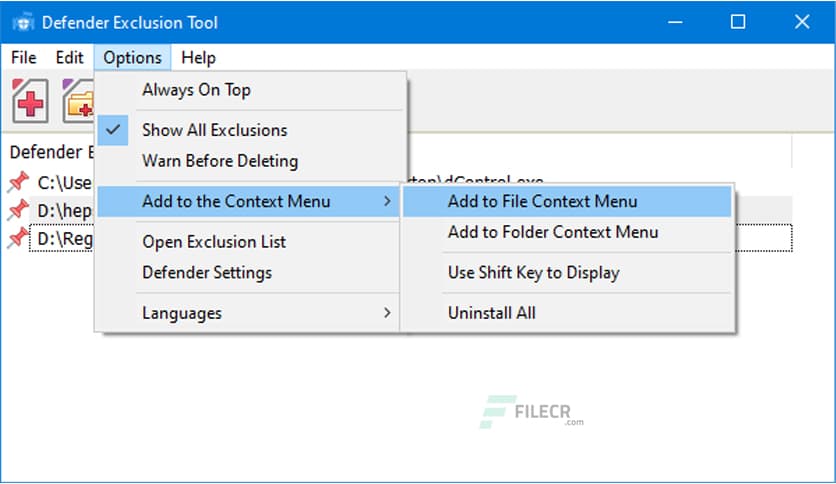This screenshot has height=484, width=836.
Task: Click the Defender Exclusion Tool title bar icon
Action: click(x=23, y=23)
